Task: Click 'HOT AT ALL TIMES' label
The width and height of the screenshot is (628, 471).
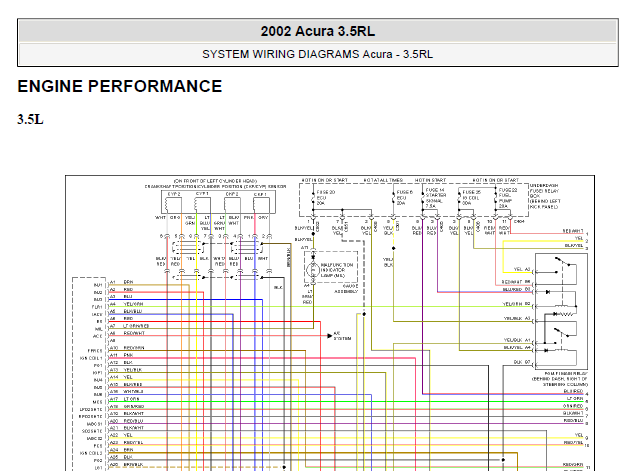Action: (383, 180)
